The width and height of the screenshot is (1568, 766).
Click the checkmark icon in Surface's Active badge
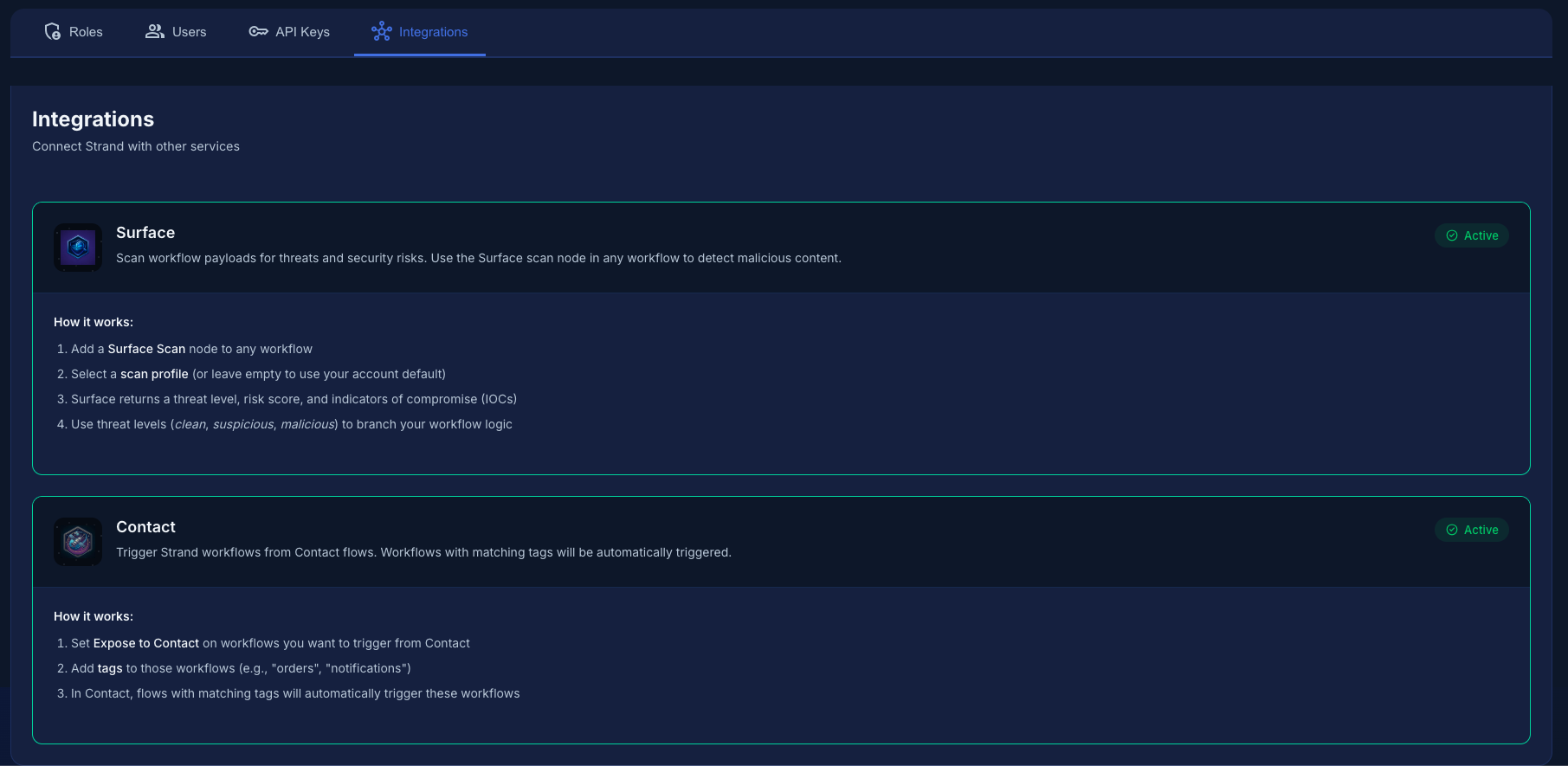click(x=1452, y=235)
